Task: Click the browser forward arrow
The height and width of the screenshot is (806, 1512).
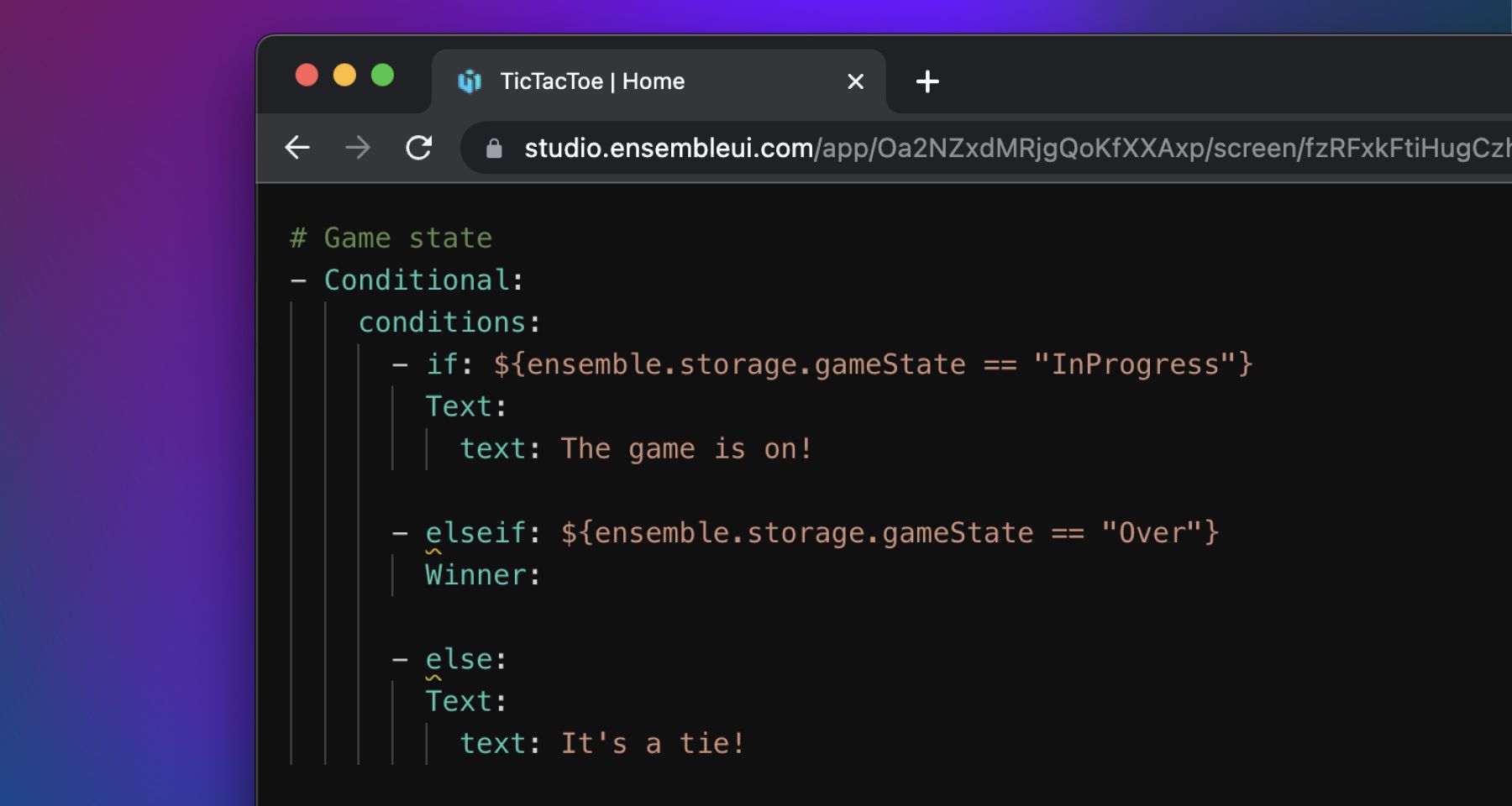Action: [358, 148]
